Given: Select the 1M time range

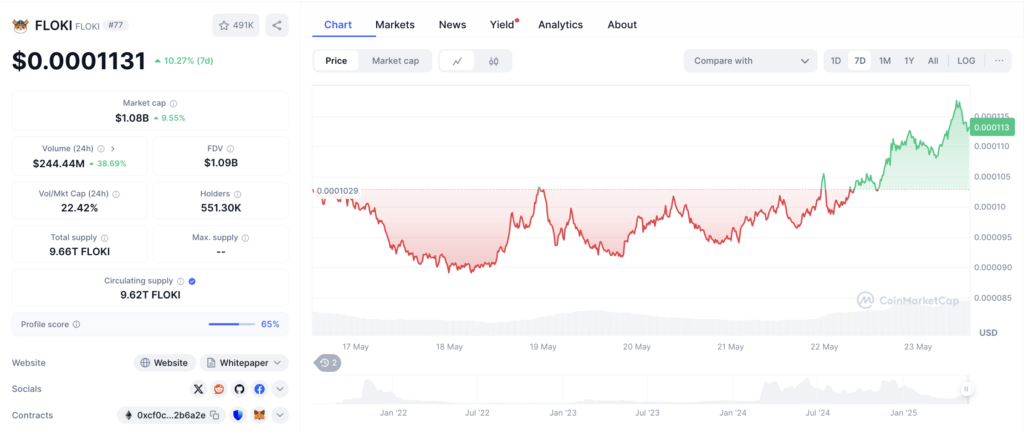Looking at the screenshot, I should (885, 61).
